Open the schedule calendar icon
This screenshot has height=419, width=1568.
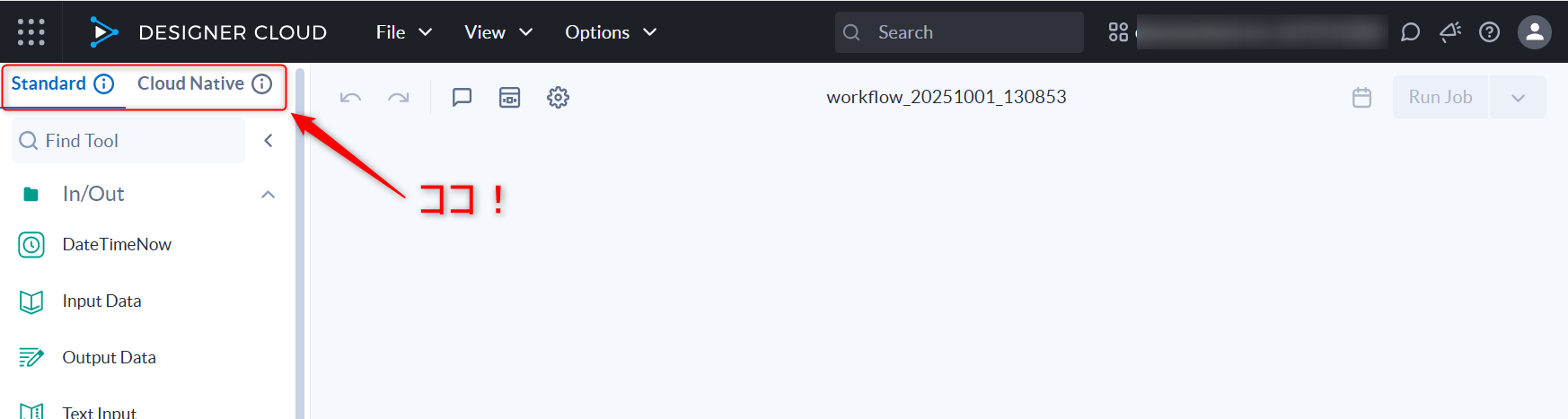tap(1361, 97)
